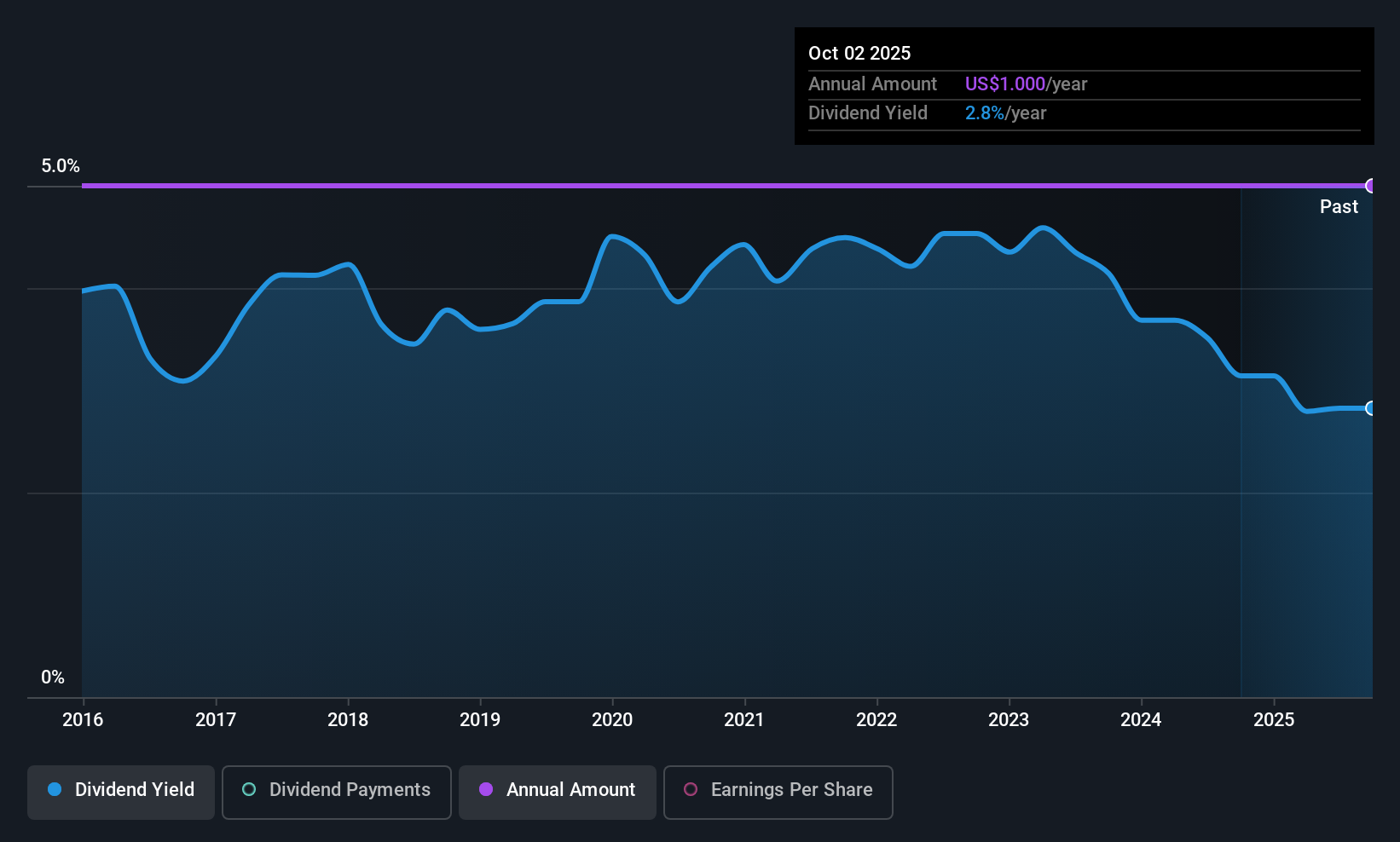Click the 0% y-axis label
Screen dimensions: 1400x842
click(53, 678)
